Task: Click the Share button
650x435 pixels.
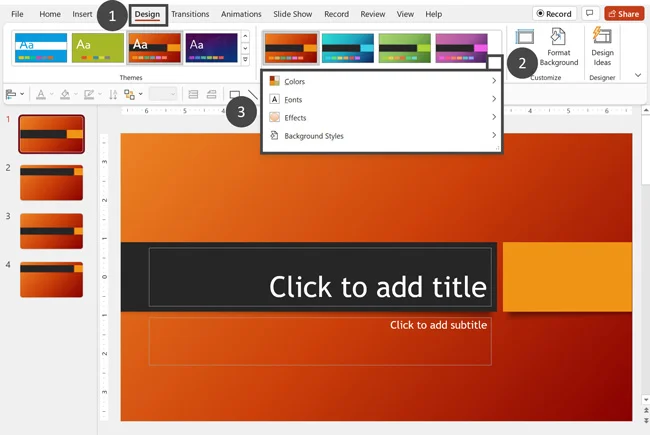Action: point(624,14)
